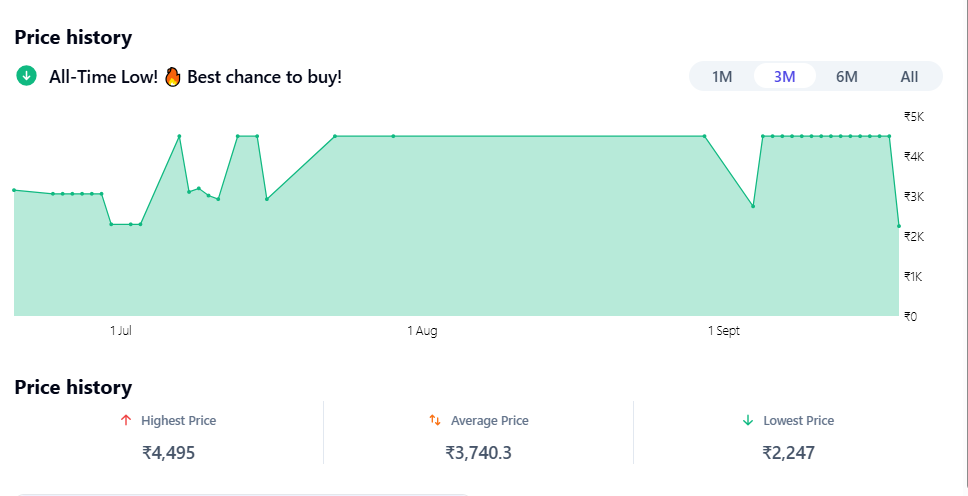Click the ₹5K y-axis label
This screenshot has height=496, width=968.
coord(914,116)
